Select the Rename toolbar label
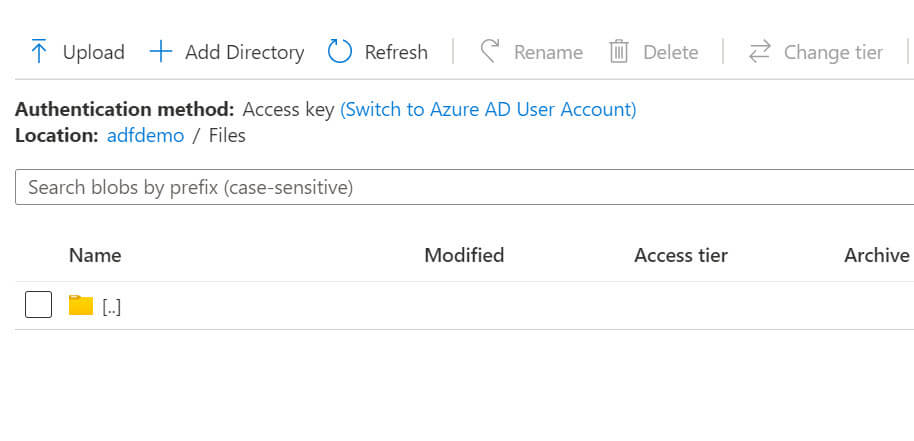 (548, 52)
